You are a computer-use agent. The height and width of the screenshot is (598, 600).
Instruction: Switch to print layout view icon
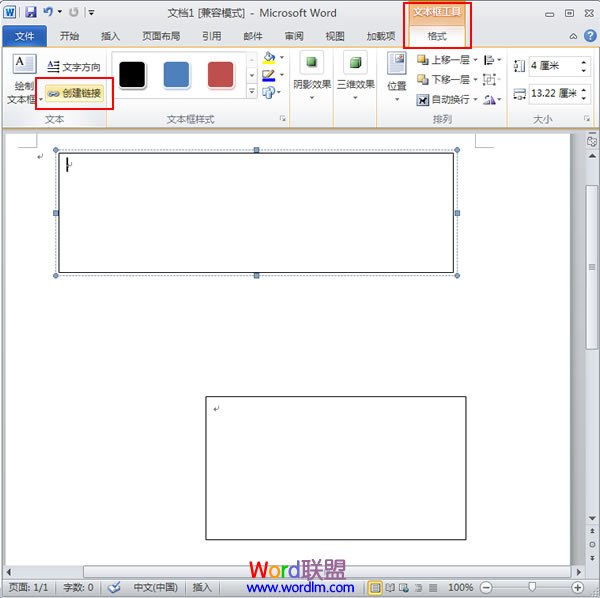[x=375, y=587]
